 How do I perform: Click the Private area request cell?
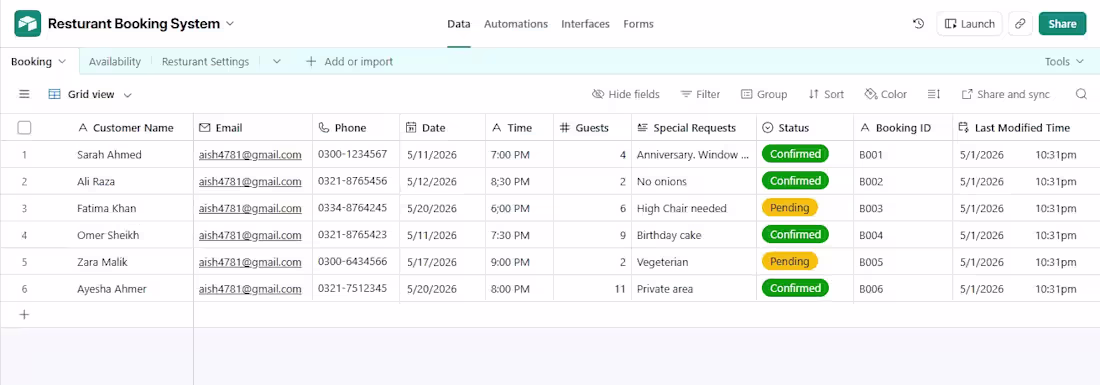click(694, 289)
